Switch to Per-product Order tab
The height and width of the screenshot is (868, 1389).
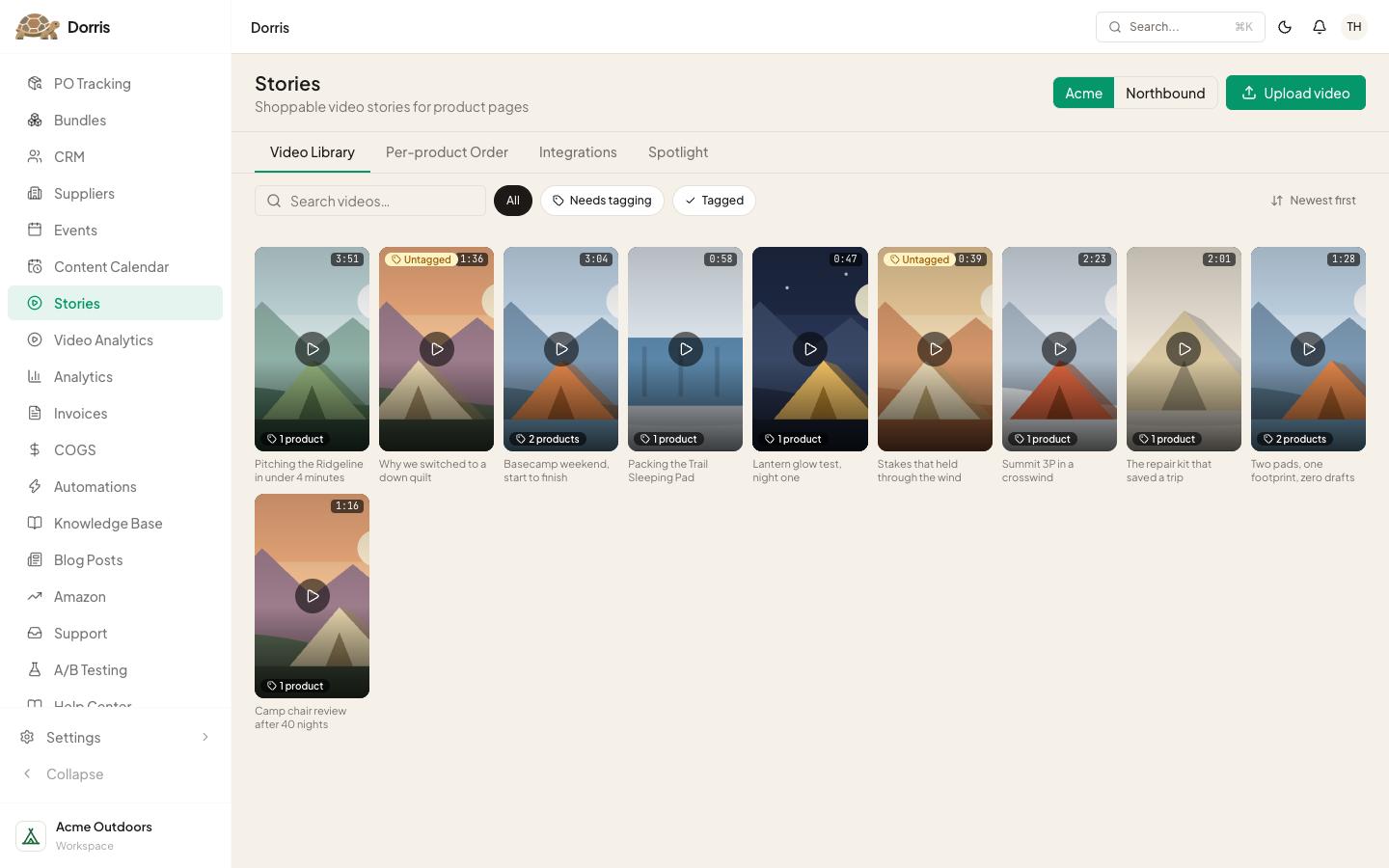click(447, 152)
